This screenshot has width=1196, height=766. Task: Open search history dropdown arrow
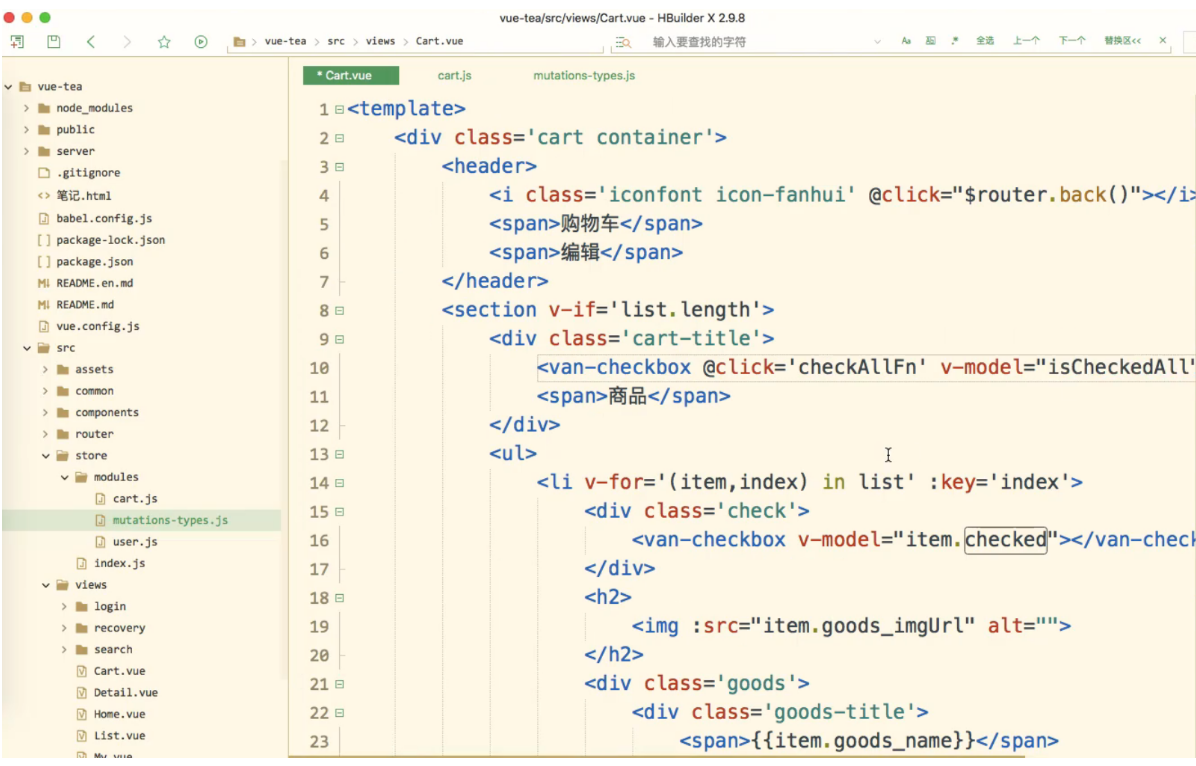877,41
